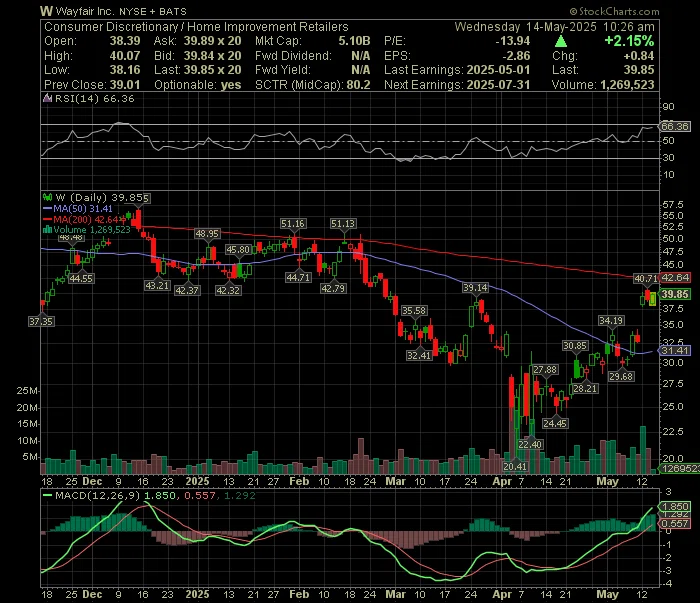The width and height of the screenshot is (700, 603).
Task: Click the last price tag 39.85 on axis
Action: 675,294
